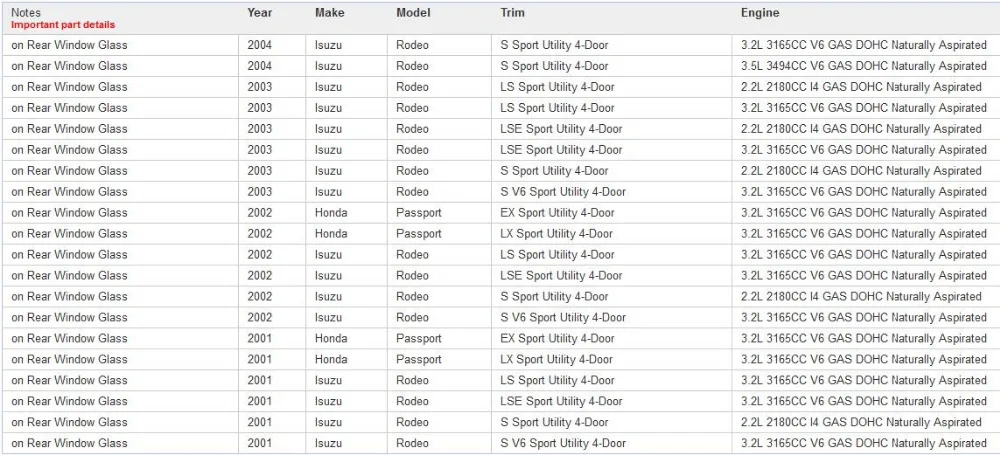Select the 2002 Honda Passport EX trim cell
The image size is (1000, 455).
coord(557,213)
